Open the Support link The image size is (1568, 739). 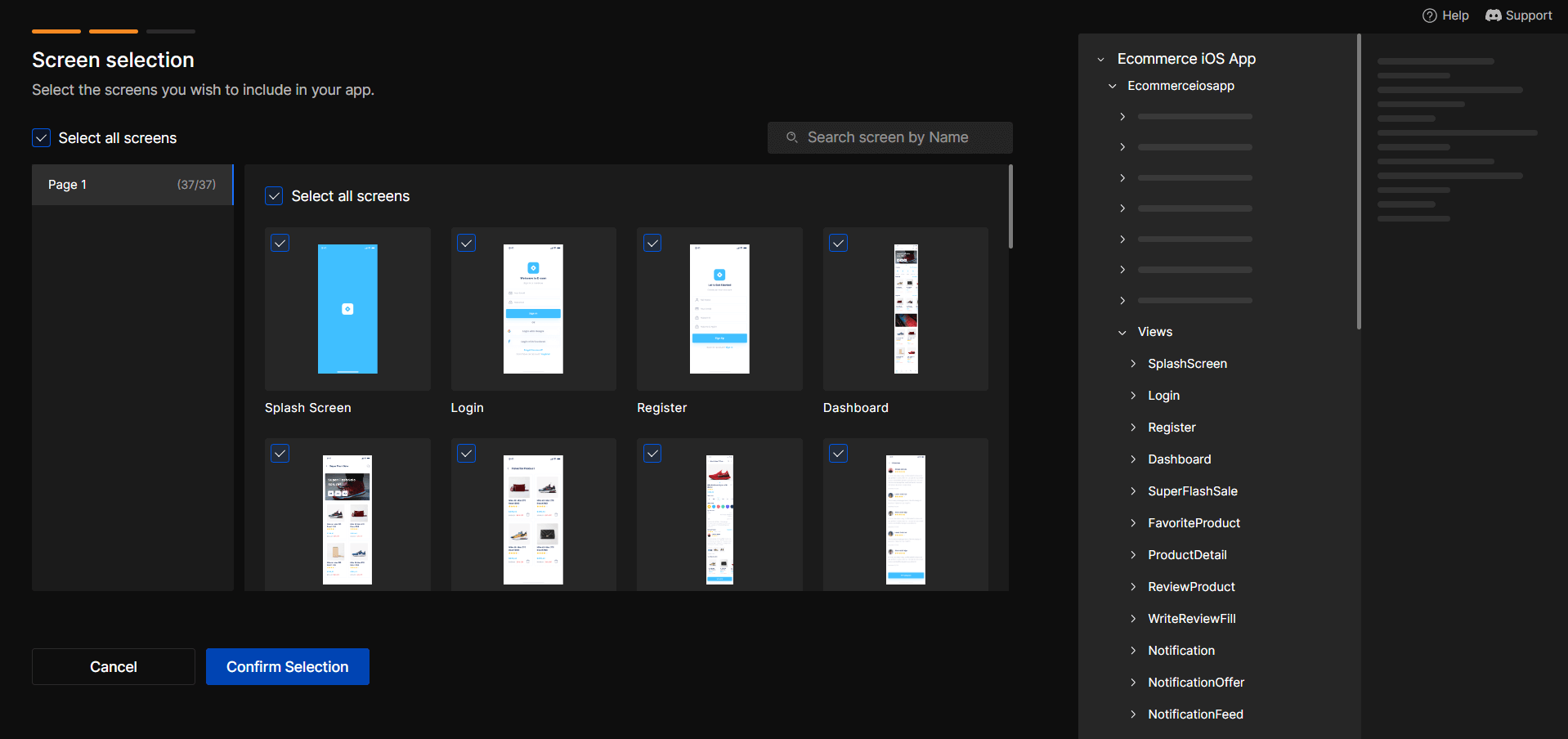pos(1519,16)
